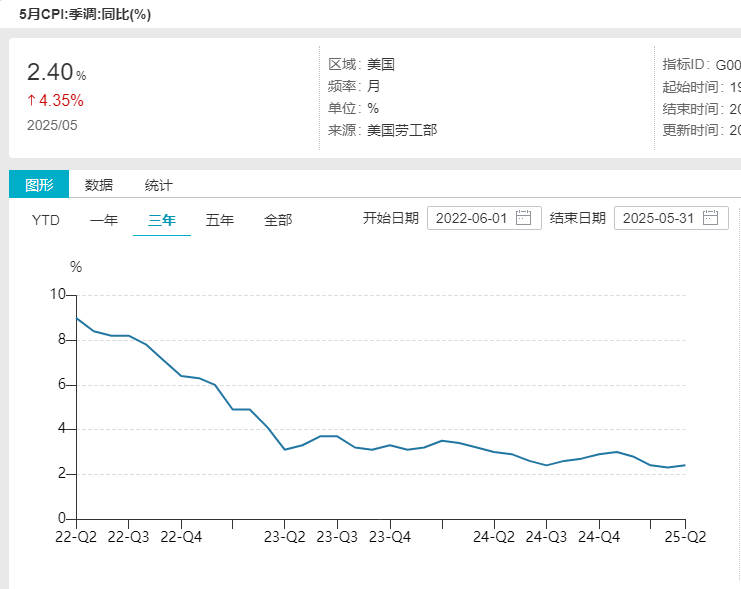The height and width of the screenshot is (589, 741).
Task: Switch to the 图形 tab
Action: (x=39, y=185)
